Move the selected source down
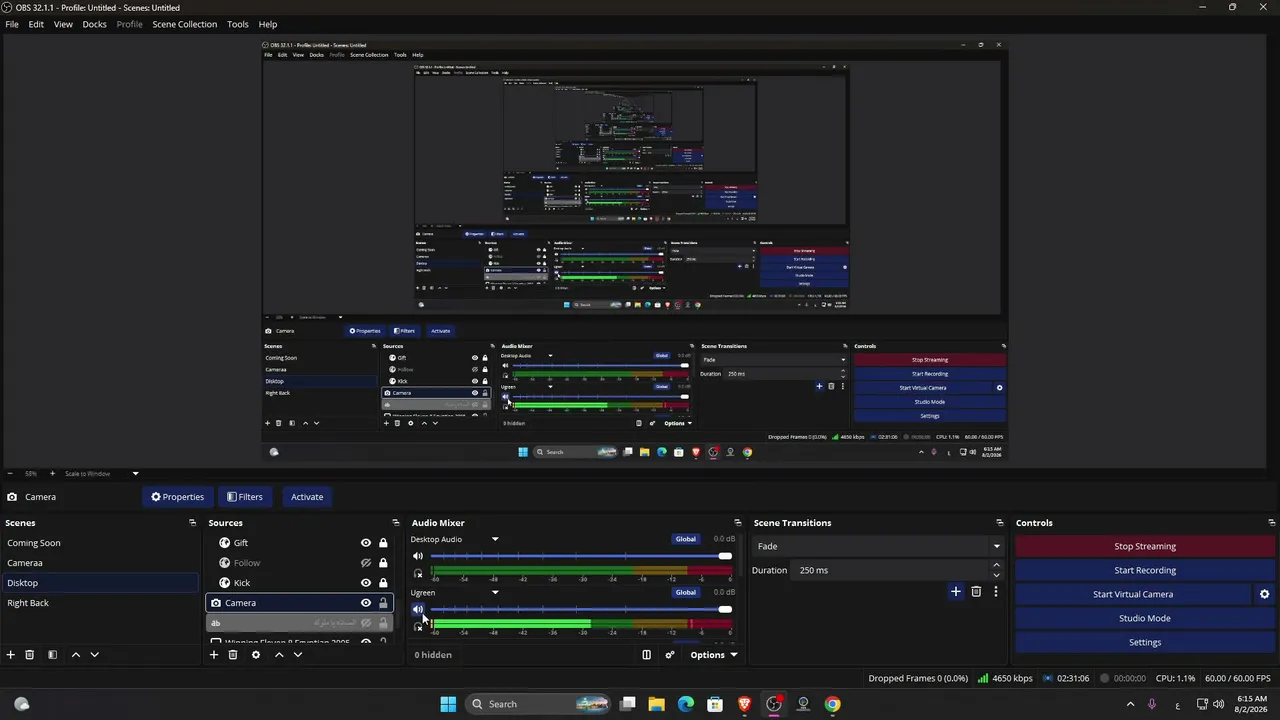The height and width of the screenshot is (720, 1280). click(297, 655)
